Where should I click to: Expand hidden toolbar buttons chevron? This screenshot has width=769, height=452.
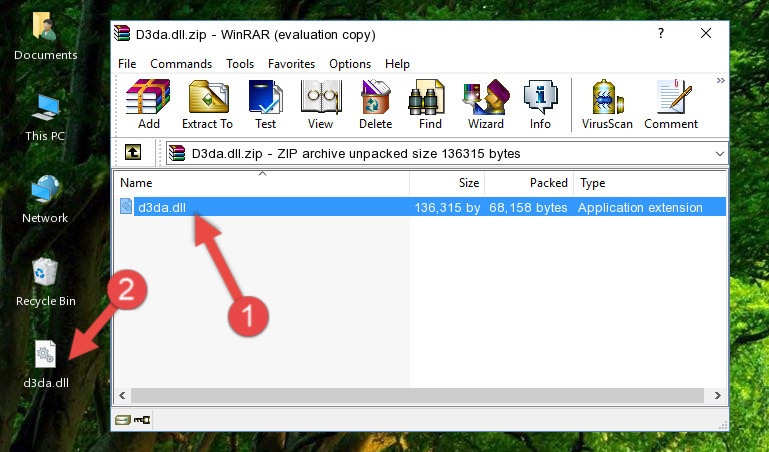pyautogui.click(x=720, y=80)
